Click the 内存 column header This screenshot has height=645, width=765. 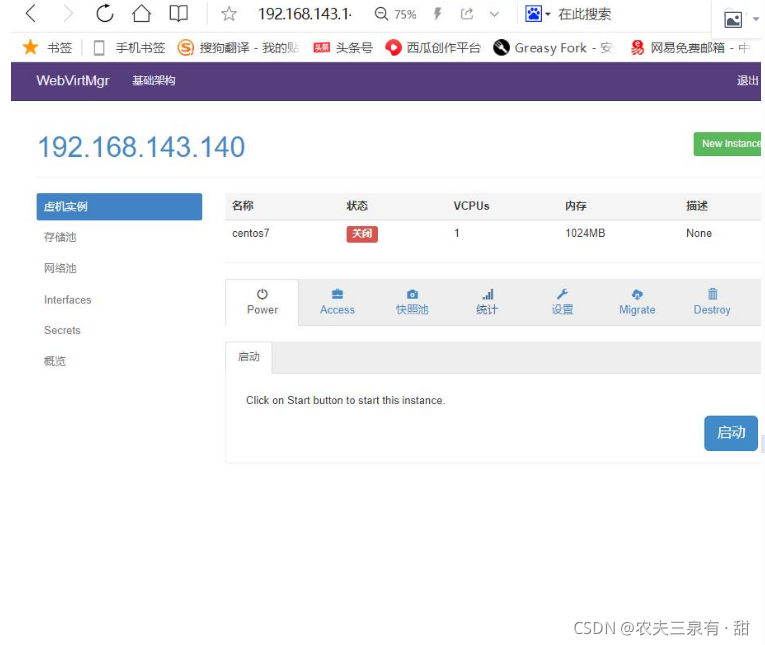[x=576, y=206]
